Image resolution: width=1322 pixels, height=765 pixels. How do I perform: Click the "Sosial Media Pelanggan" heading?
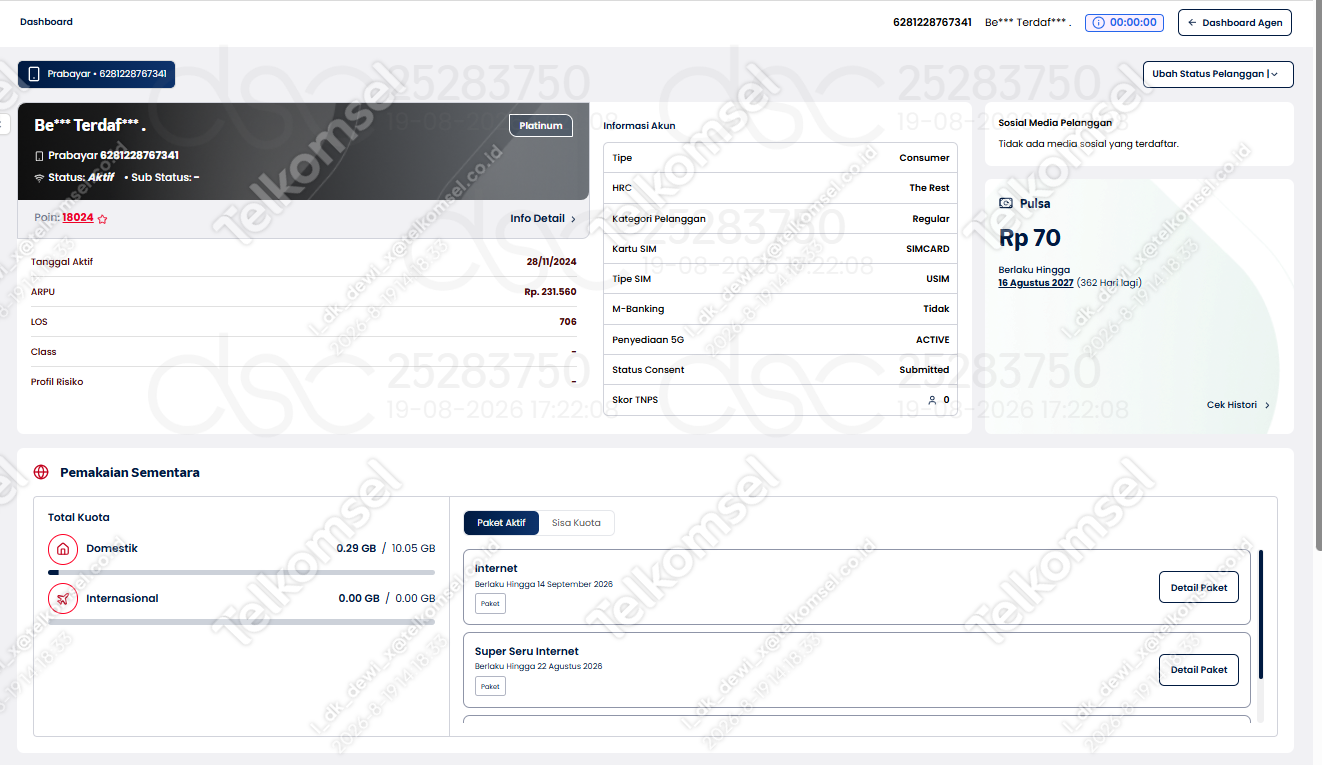[1055, 123]
